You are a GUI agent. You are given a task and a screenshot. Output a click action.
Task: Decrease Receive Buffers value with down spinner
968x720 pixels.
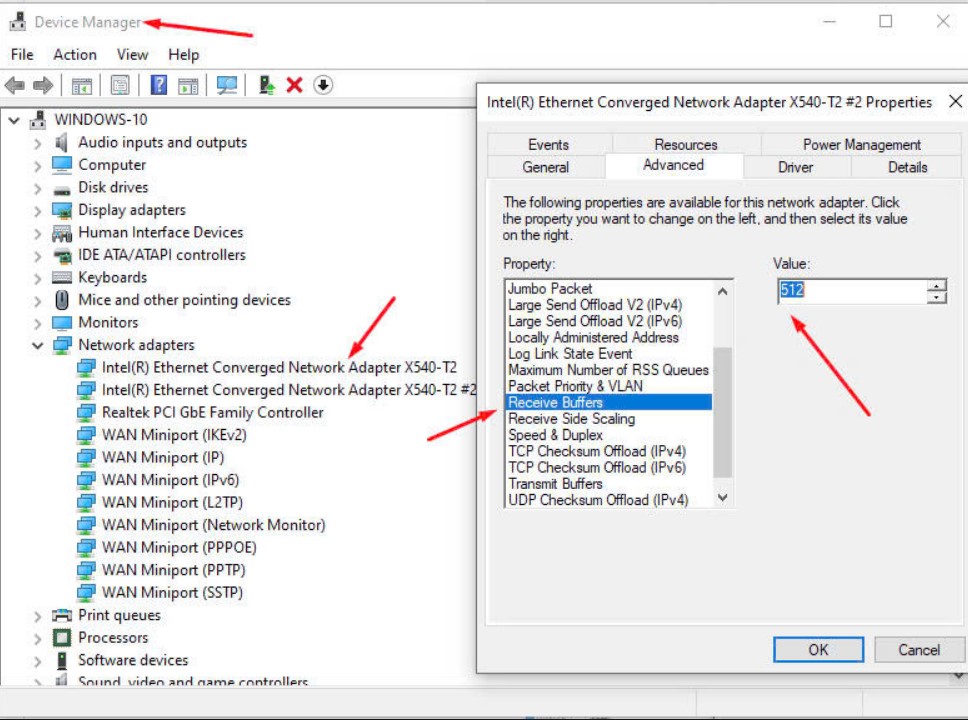coord(937,297)
